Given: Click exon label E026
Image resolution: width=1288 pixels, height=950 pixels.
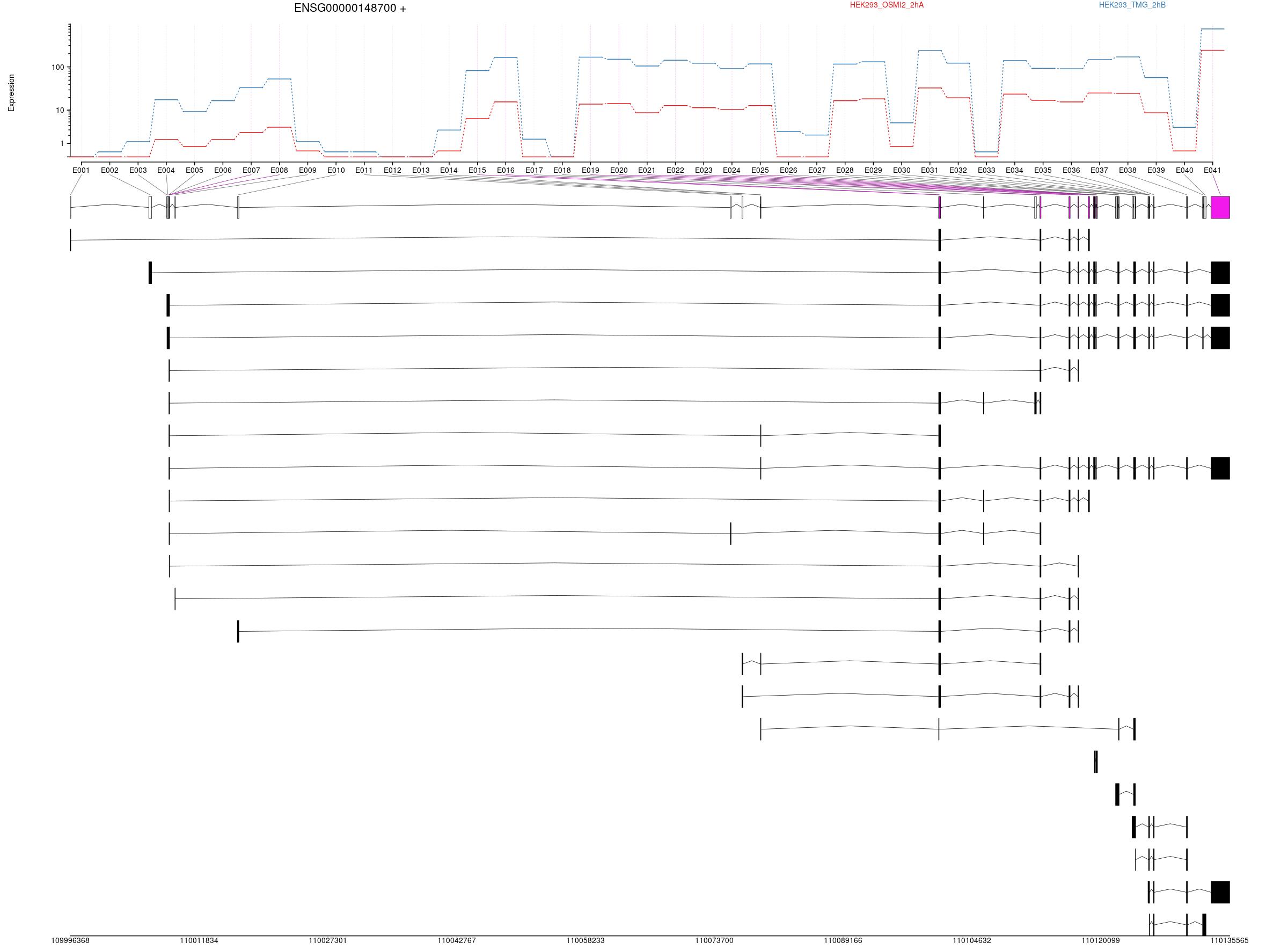Looking at the screenshot, I should pos(788,170).
